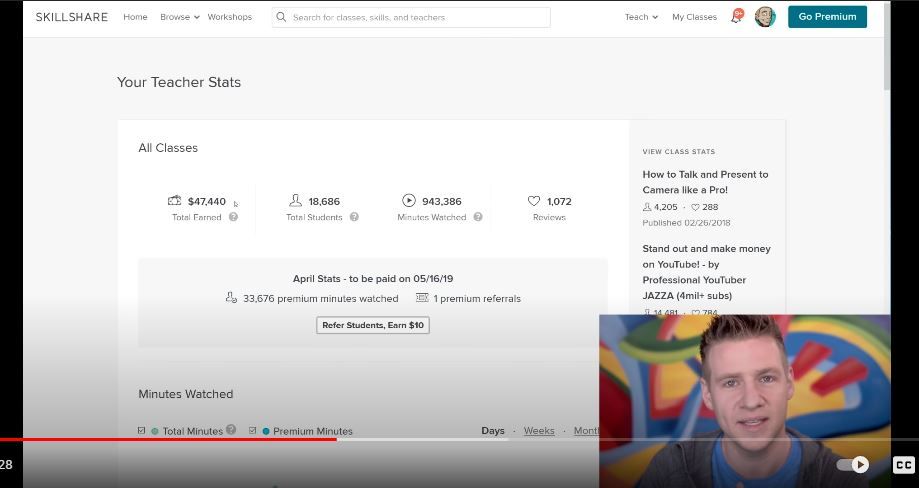Click the All Classes heading

168,148
